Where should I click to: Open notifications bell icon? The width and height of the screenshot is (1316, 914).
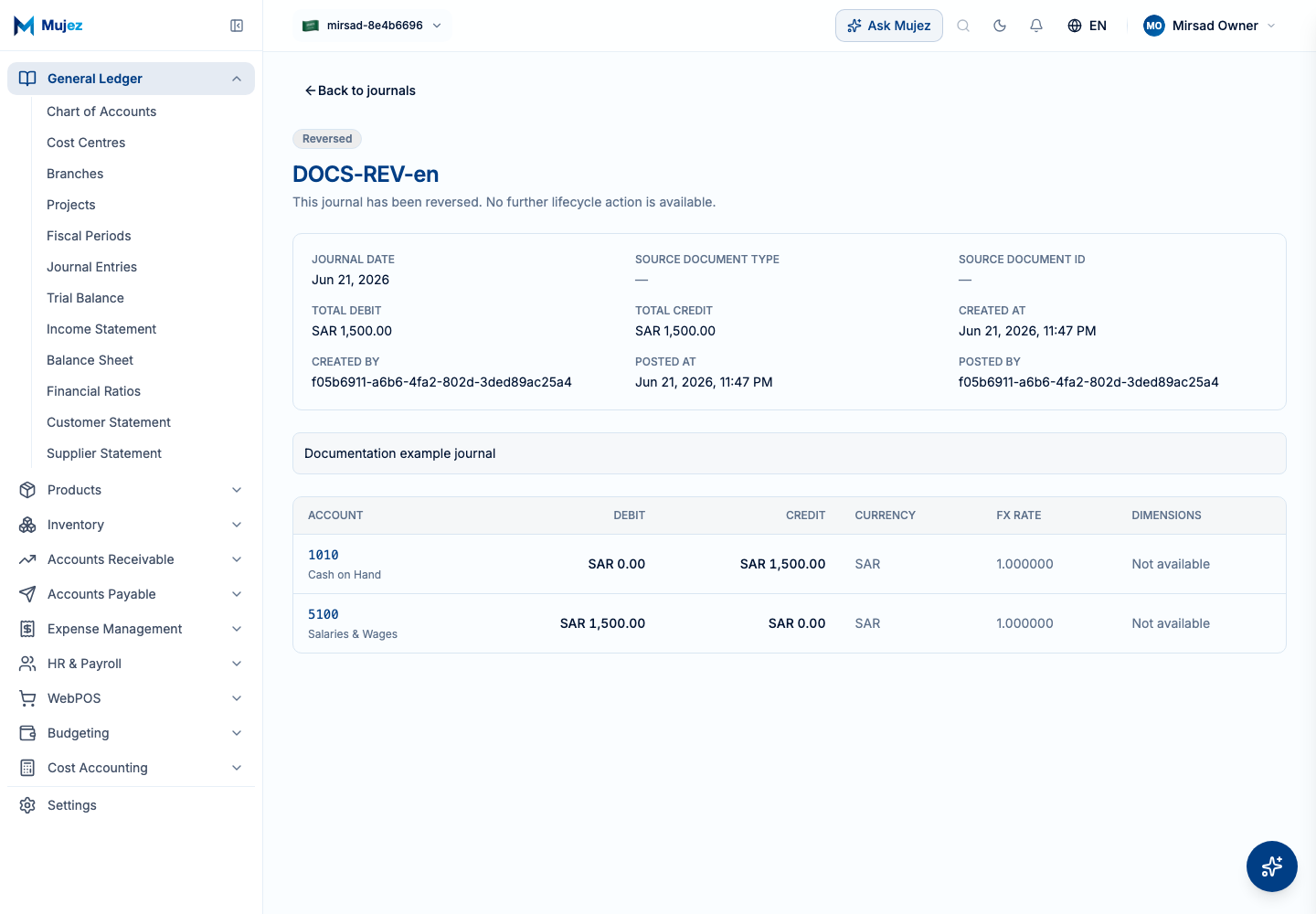tap(1036, 26)
